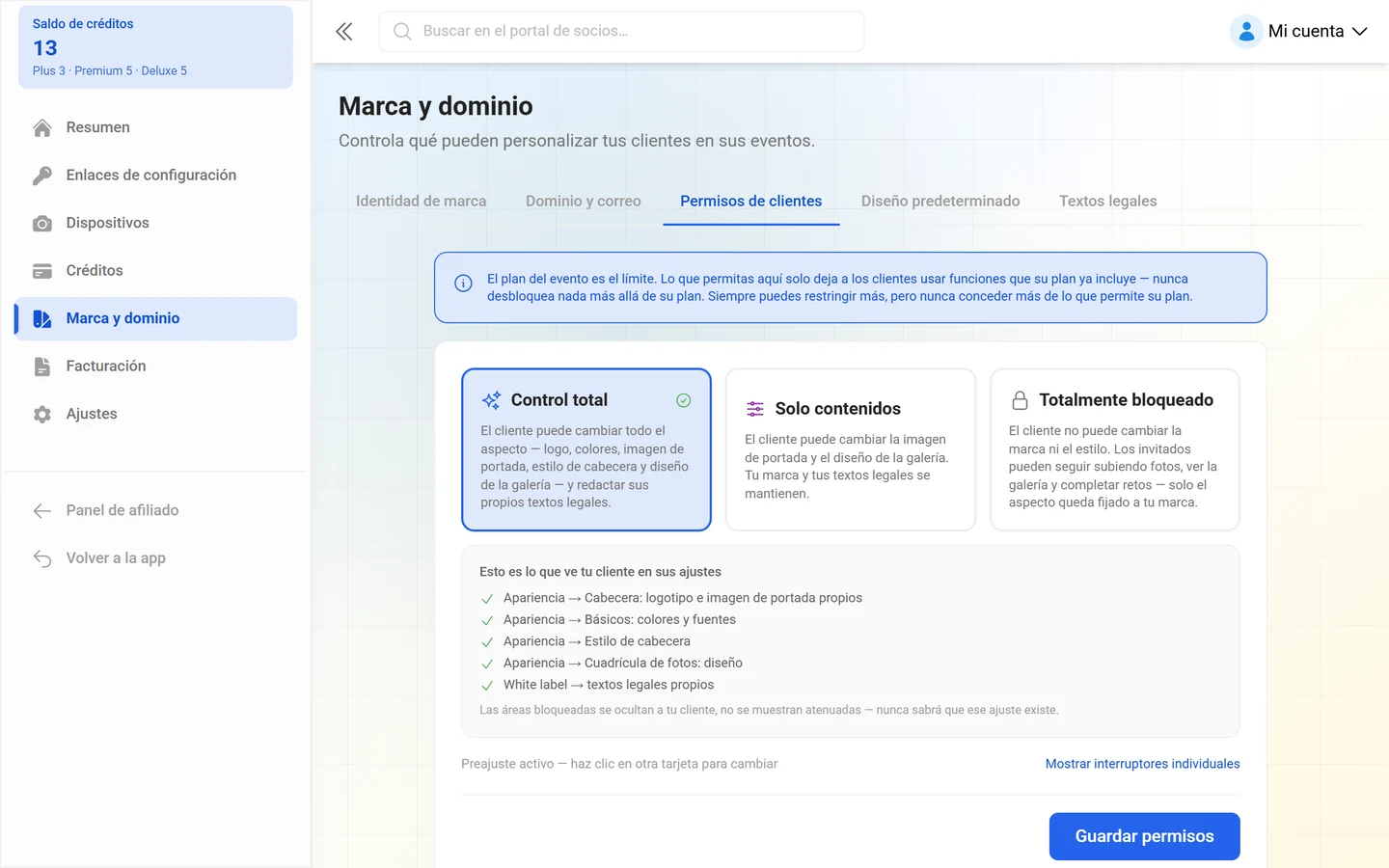1389x868 pixels.
Task: Select the Control total preset card
Action: (x=586, y=449)
